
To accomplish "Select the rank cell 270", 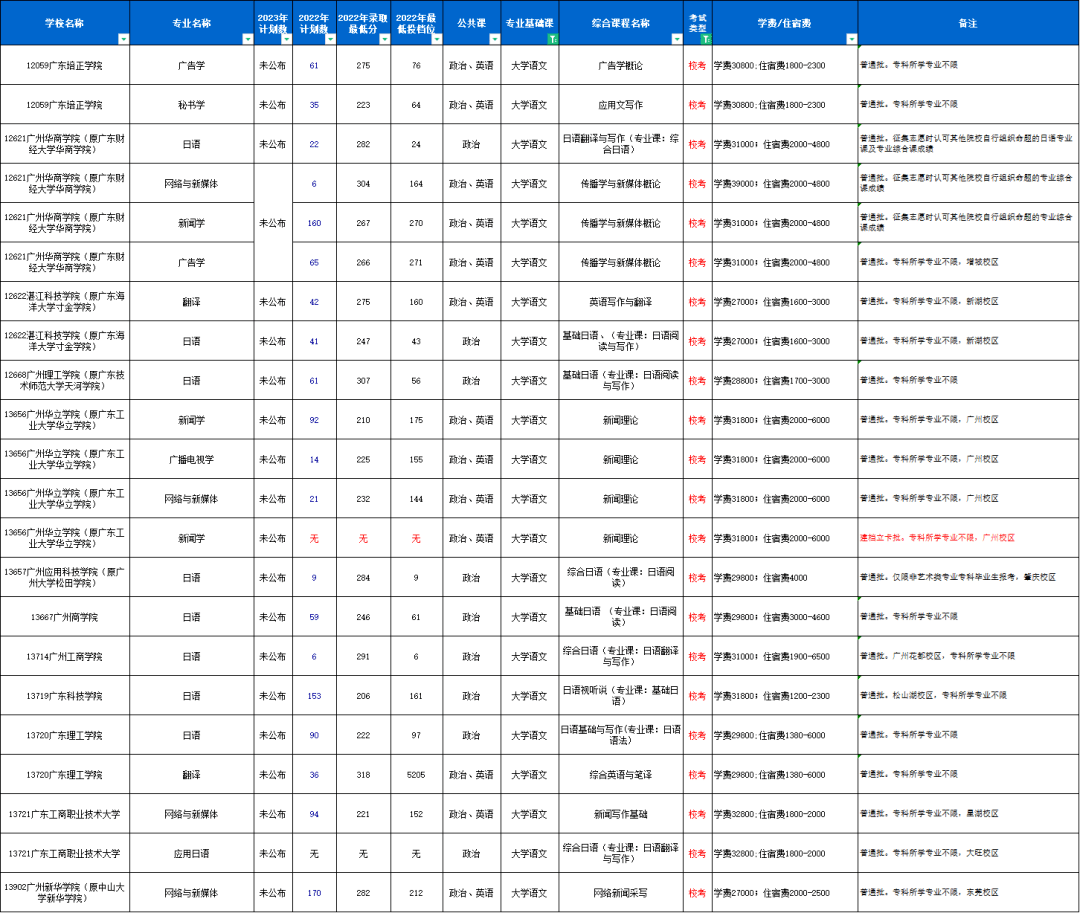I will (416, 223).
